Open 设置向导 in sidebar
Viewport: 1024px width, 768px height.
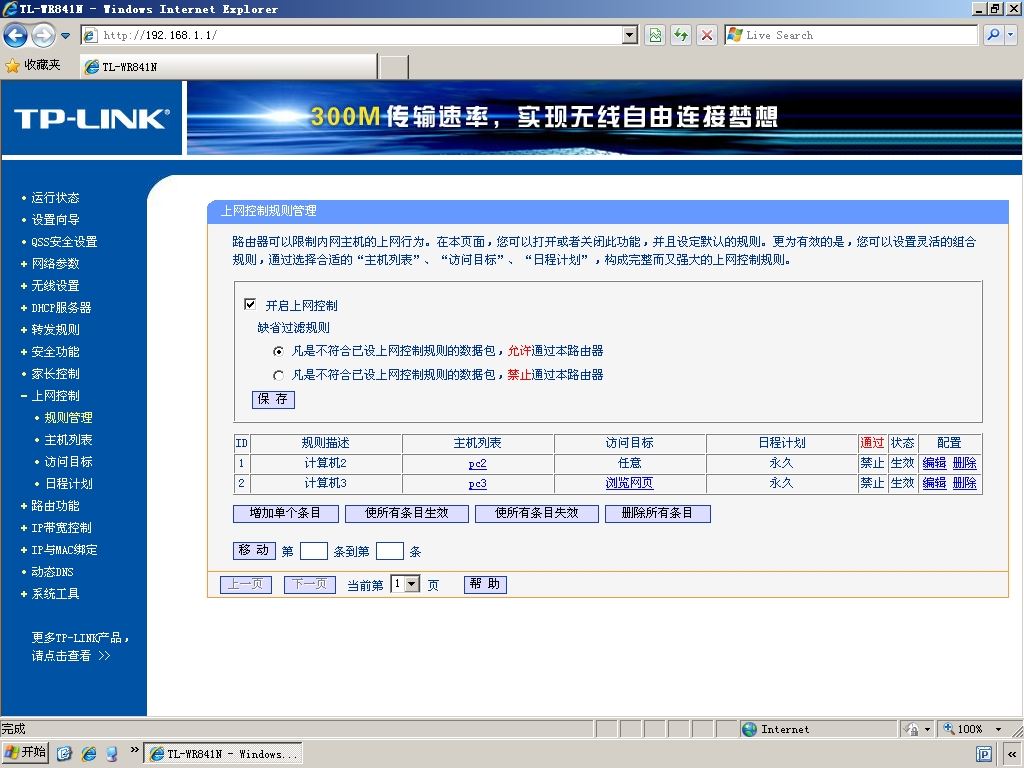coord(55,220)
